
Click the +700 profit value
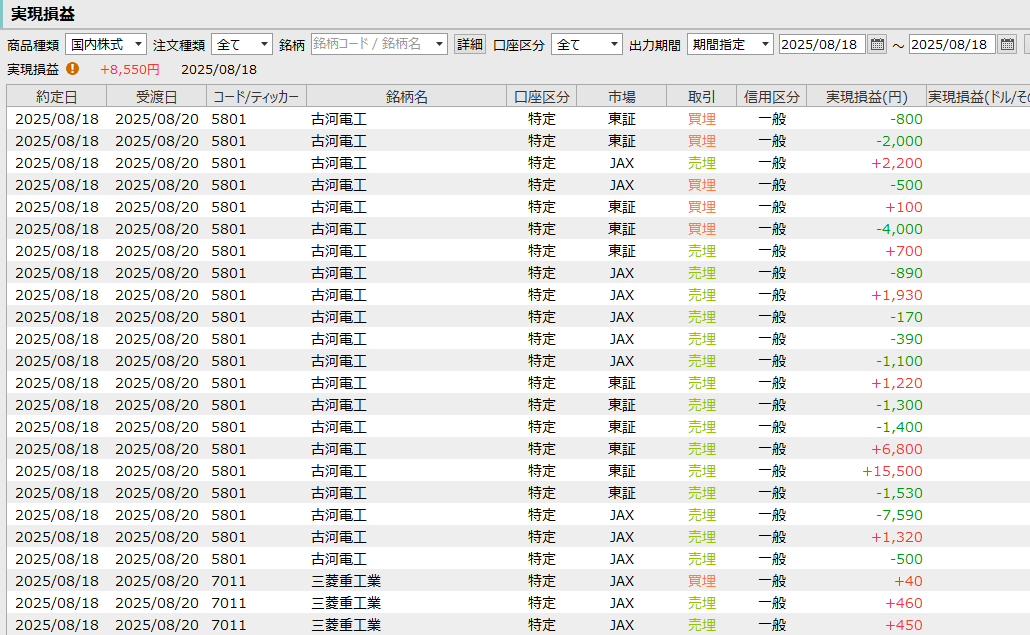point(904,251)
